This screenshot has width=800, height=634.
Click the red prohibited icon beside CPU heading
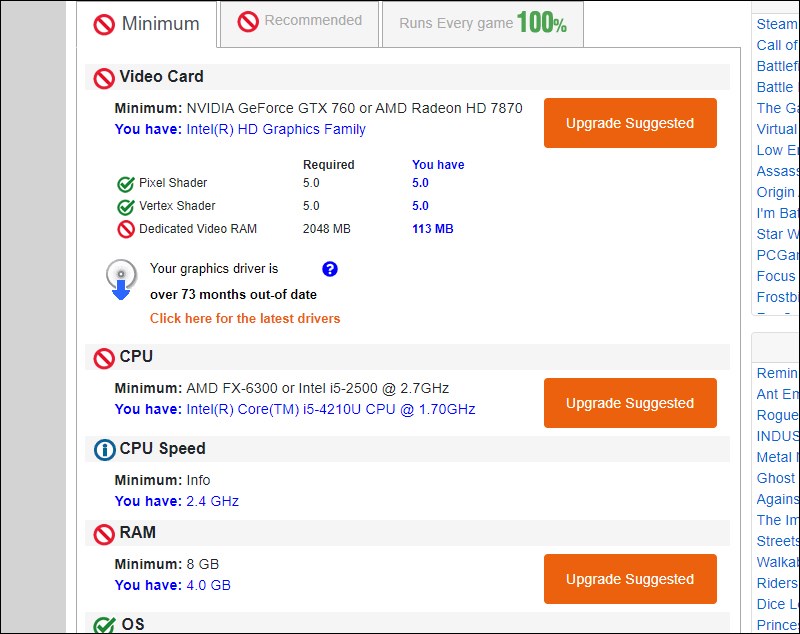tap(104, 357)
